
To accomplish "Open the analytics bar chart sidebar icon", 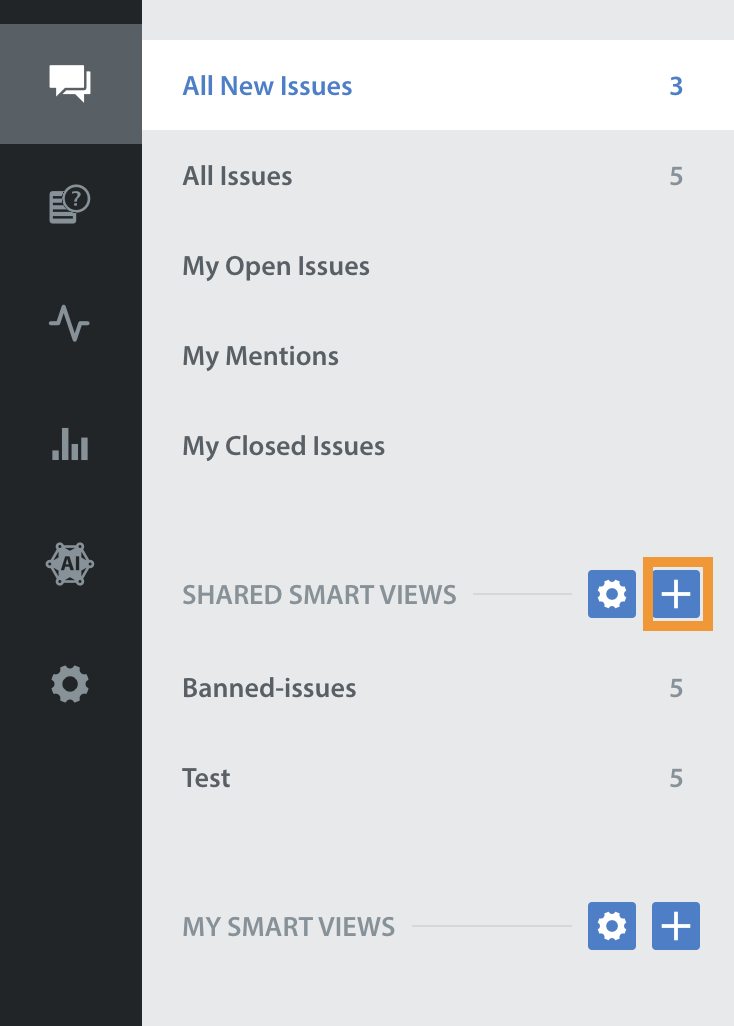I will [70, 444].
